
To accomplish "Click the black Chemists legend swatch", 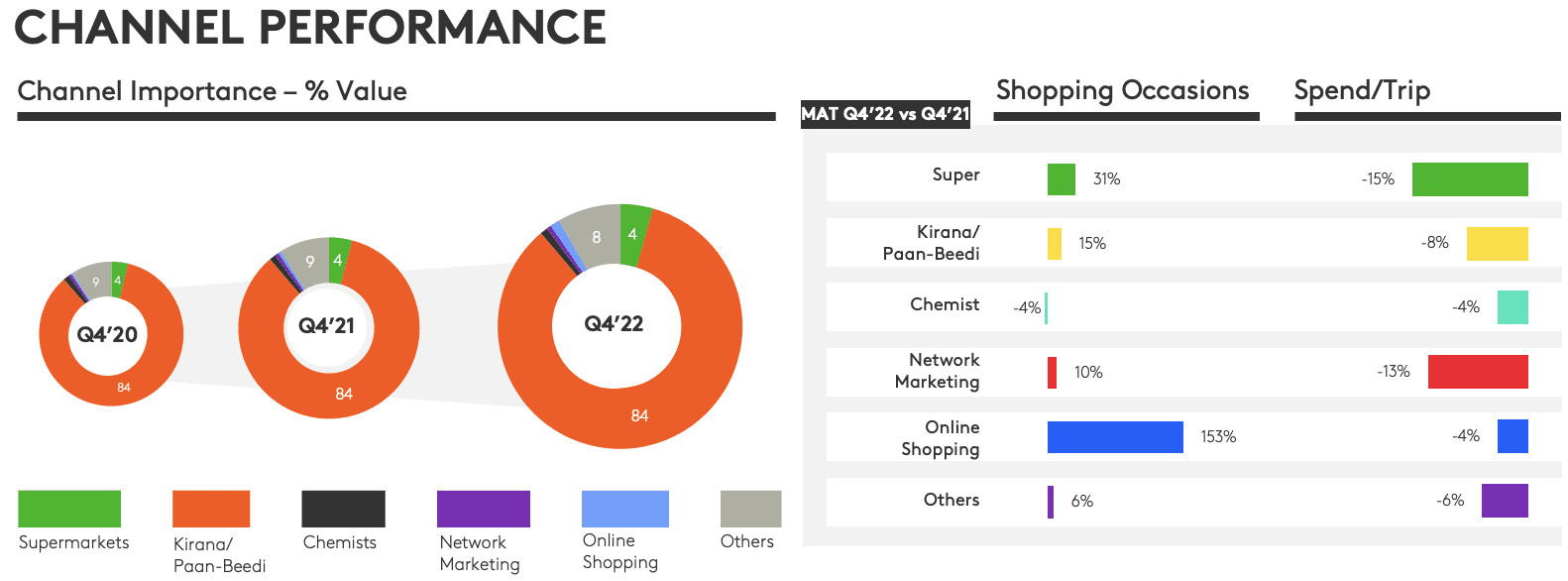I will tap(343, 509).
